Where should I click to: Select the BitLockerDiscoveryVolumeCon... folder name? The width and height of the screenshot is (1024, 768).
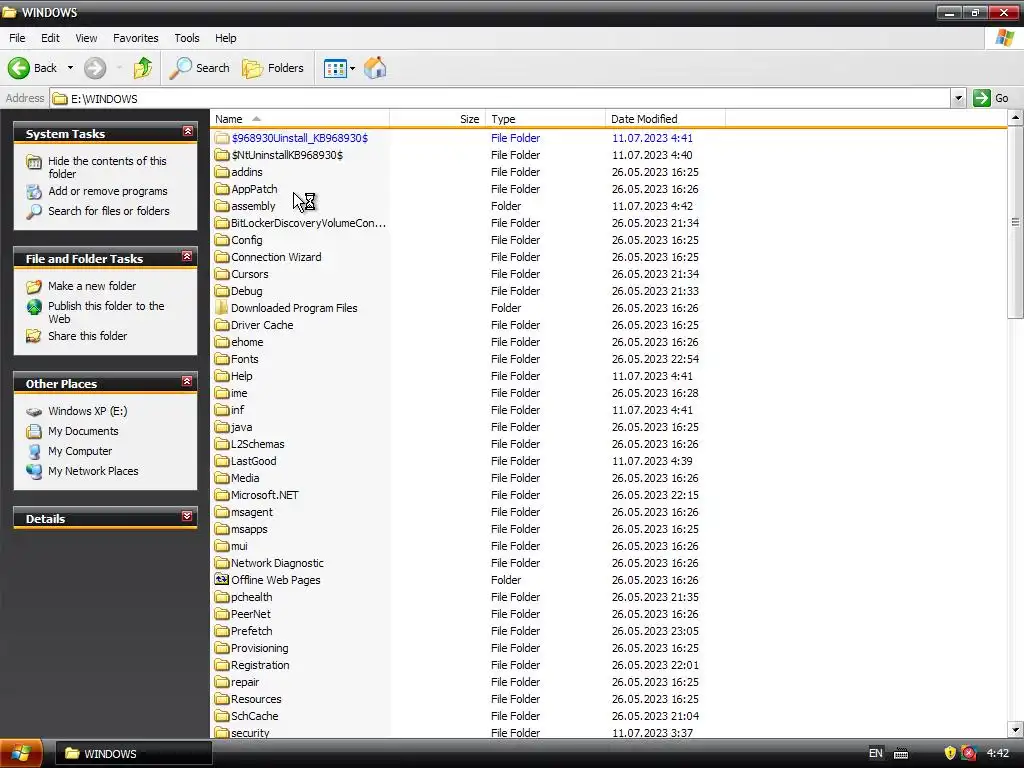click(308, 223)
